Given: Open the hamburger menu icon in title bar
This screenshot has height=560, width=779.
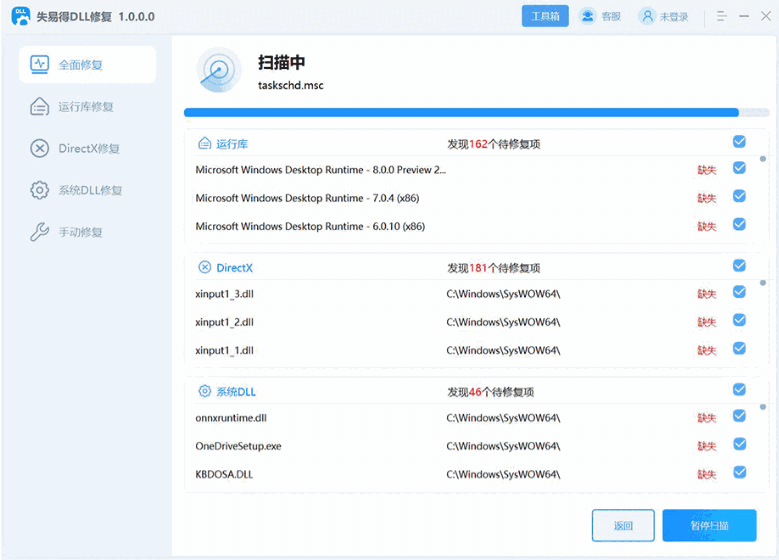Looking at the screenshot, I should click(721, 16).
